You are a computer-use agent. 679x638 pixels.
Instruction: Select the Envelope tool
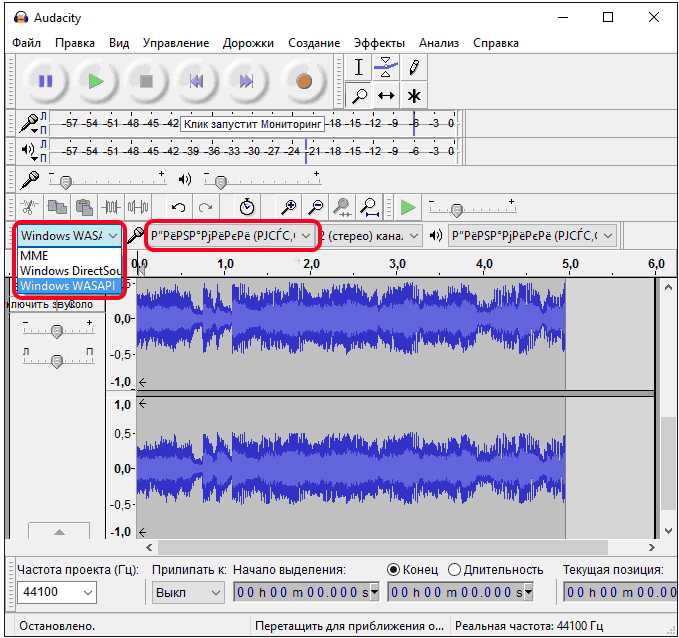(386, 67)
